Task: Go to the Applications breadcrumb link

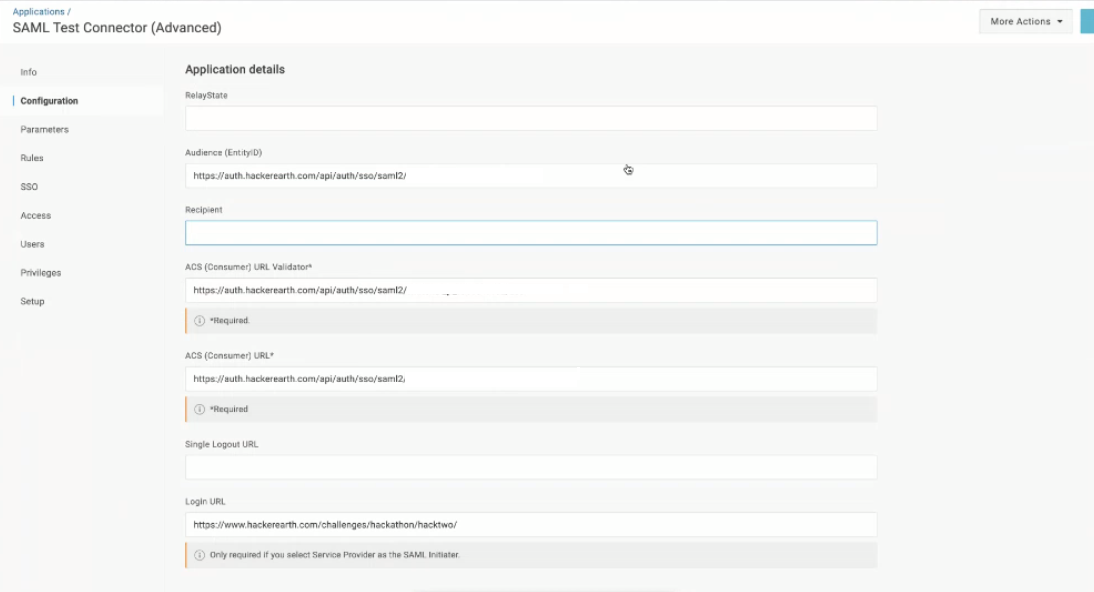Action: pyautogui.click(x=38, y=12)
